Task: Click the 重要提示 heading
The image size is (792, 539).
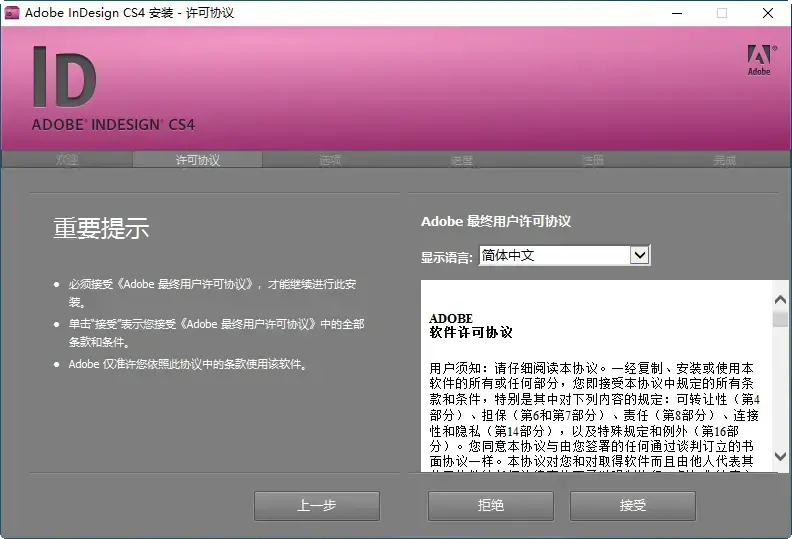Action: point(101,228)
